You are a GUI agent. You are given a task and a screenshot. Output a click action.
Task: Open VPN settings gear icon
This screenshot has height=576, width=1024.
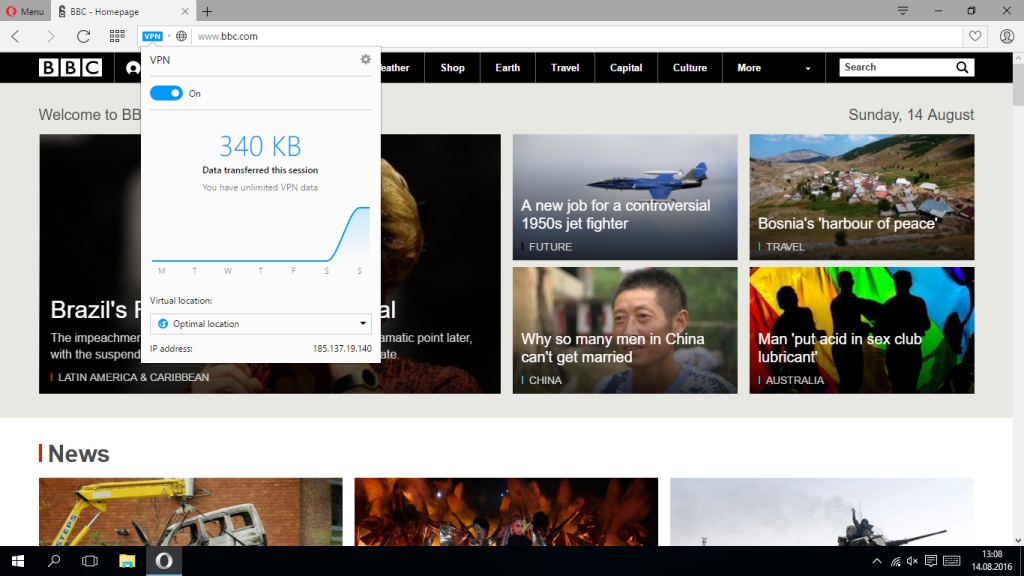(x=365, y=60)
